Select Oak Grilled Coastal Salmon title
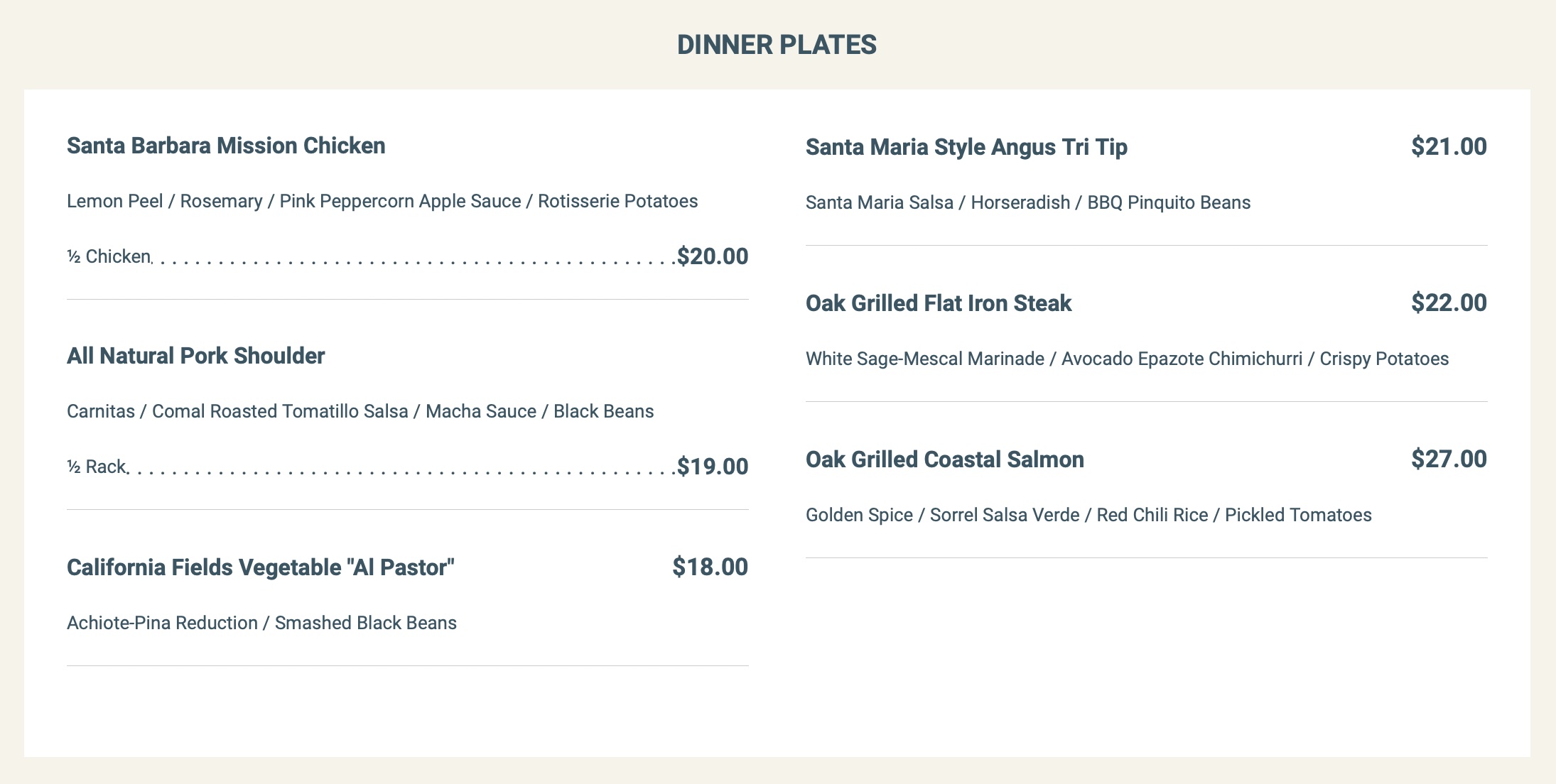Screen dimensions: 1556x784 pos(944,459)
